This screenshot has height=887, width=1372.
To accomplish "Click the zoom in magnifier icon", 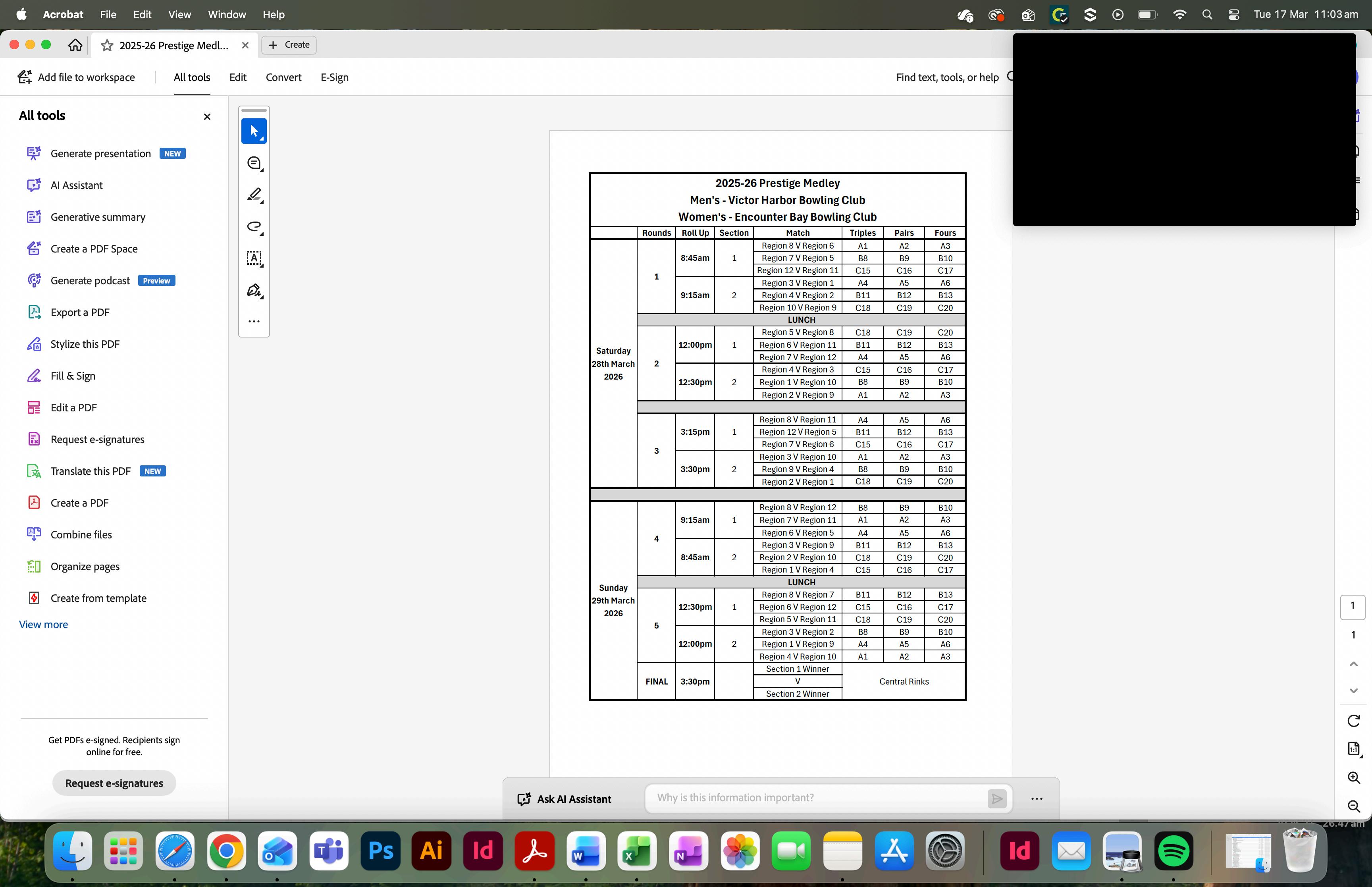I will pyautogui.click(x=1354, y=777).
